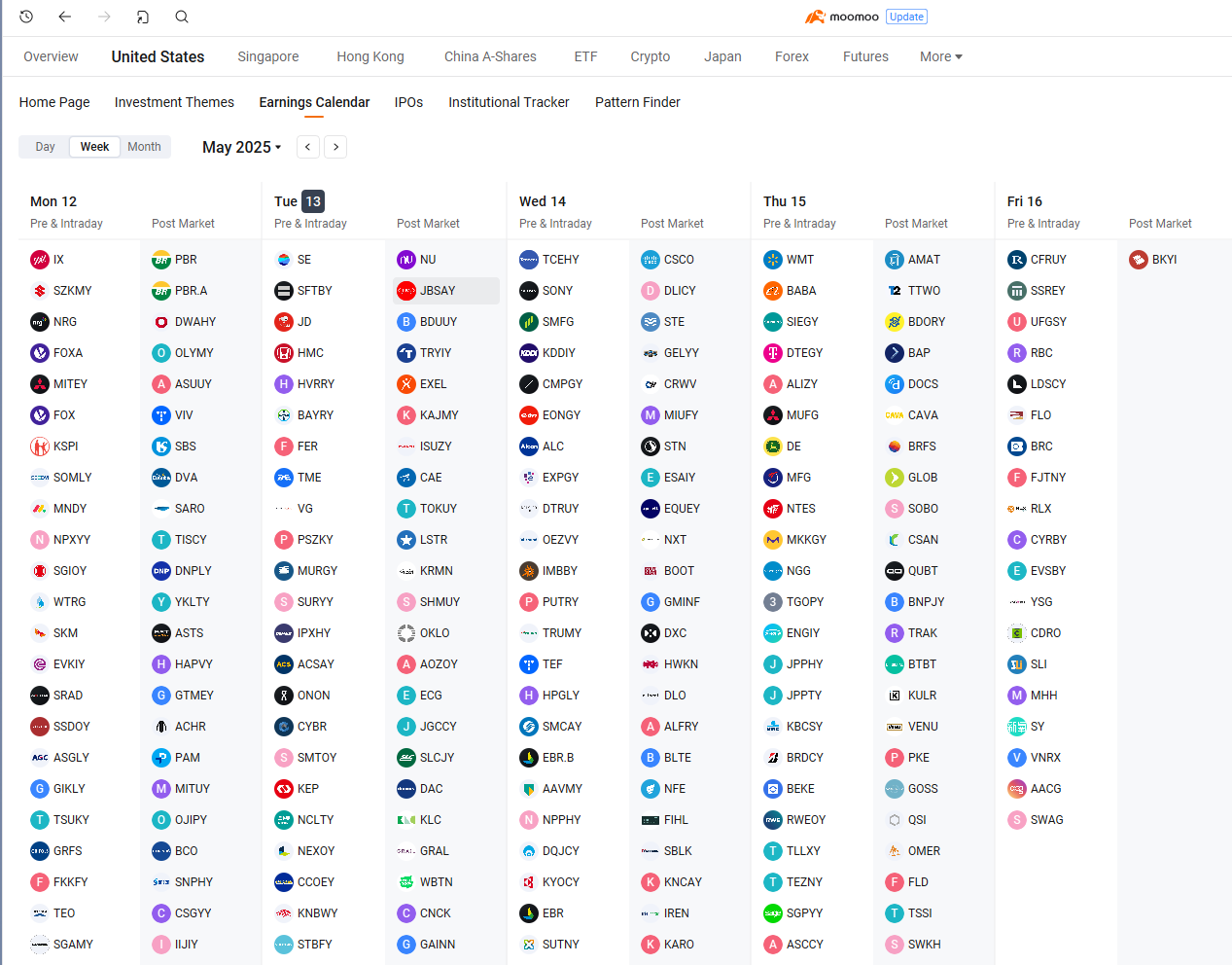This screenshot has height=965, width=1232.
Task: Switch calendar view to Week
Action: [x=94, y=147]
